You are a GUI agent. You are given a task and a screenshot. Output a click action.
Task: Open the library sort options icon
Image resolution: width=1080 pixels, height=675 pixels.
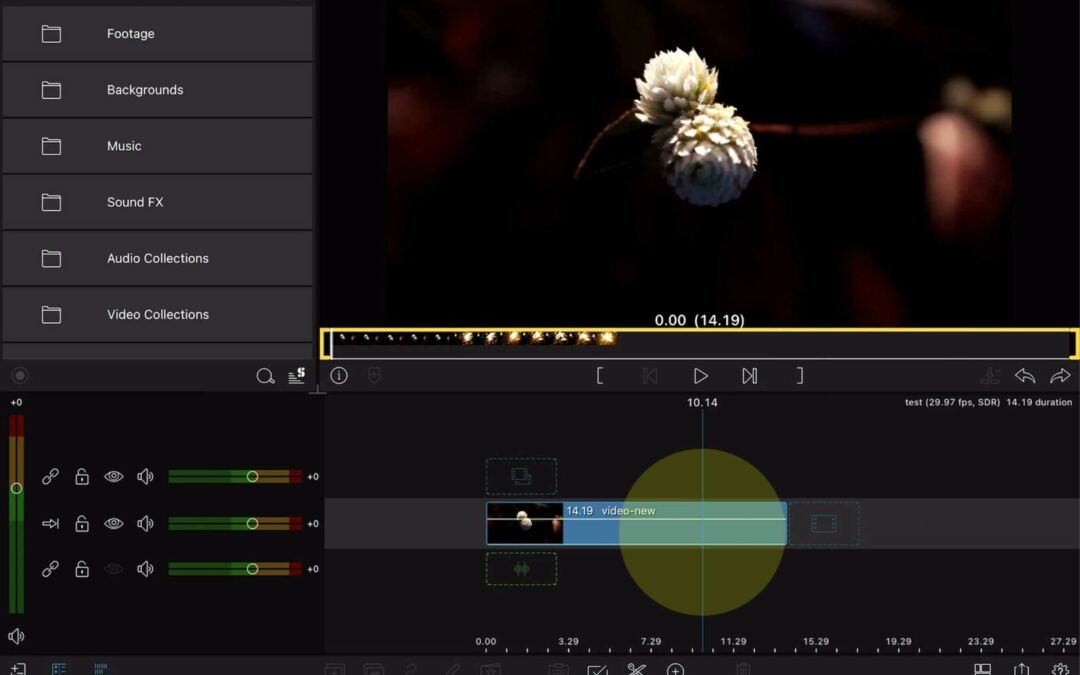[296, 376]
